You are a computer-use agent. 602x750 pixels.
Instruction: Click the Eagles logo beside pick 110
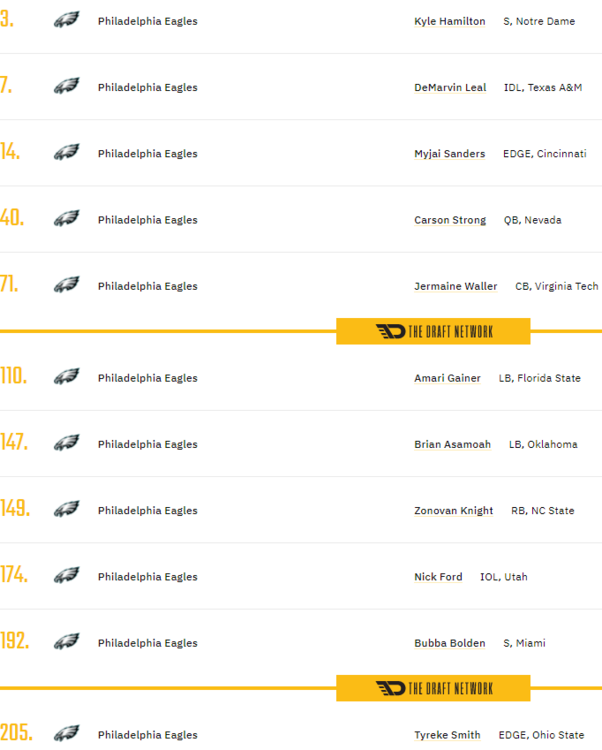tap(66, 377)
